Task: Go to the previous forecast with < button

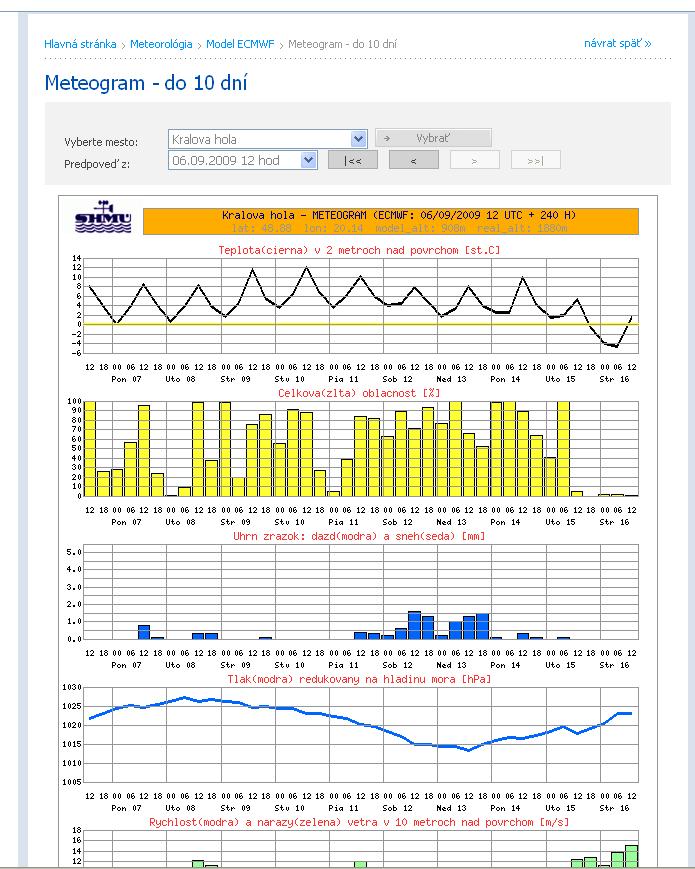Action: tap(413, 160)
